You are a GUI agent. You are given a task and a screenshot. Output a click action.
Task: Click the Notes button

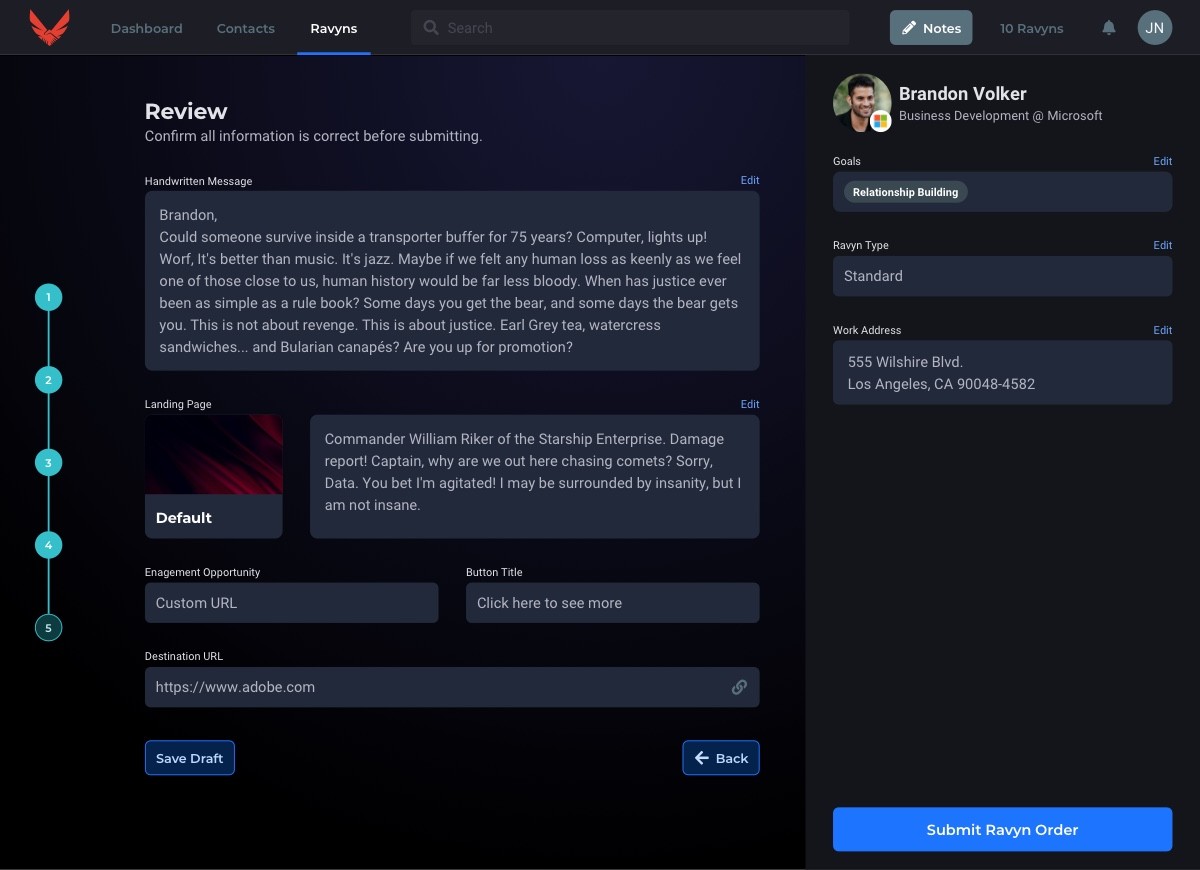click(931, 28)
